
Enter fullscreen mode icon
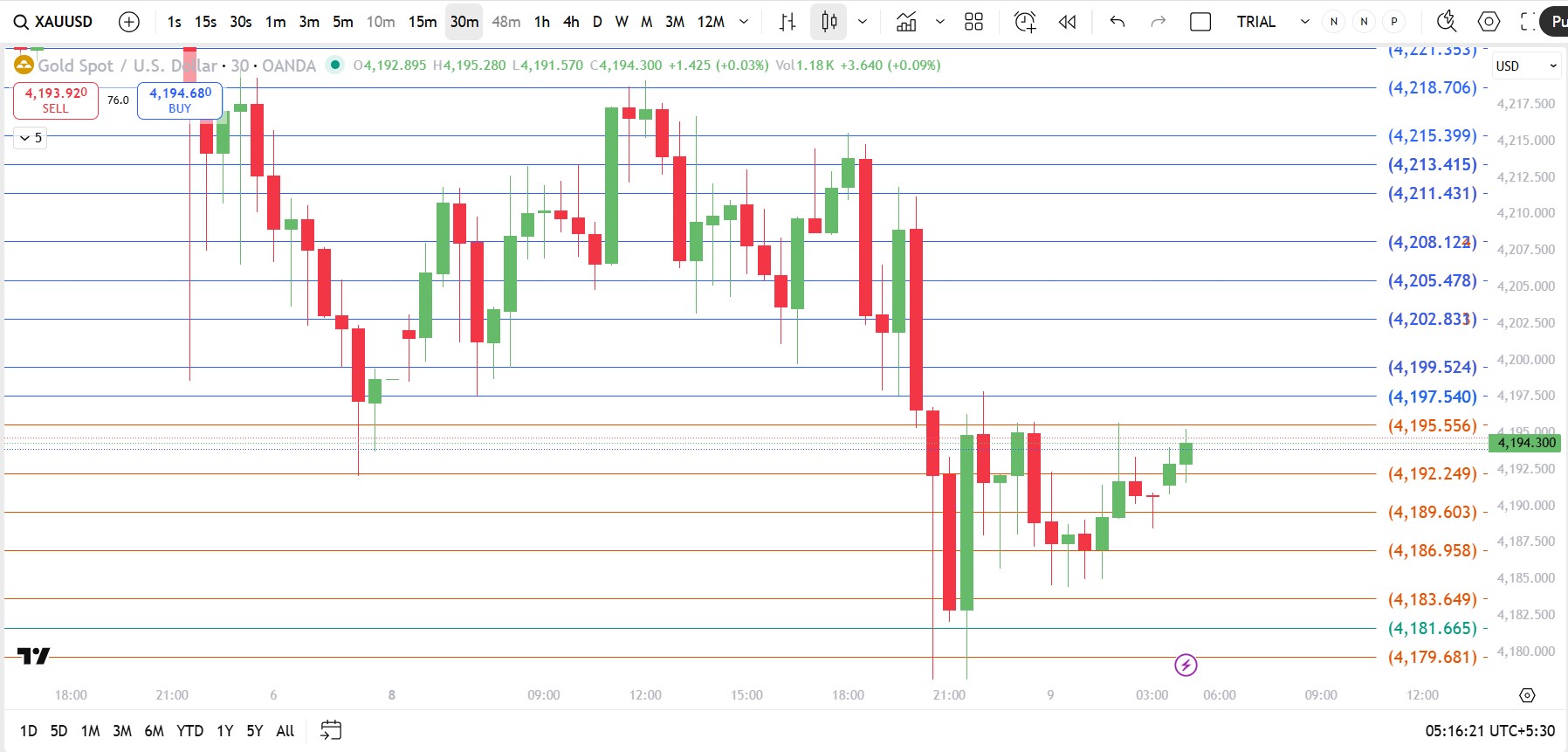click(1527, 22)
